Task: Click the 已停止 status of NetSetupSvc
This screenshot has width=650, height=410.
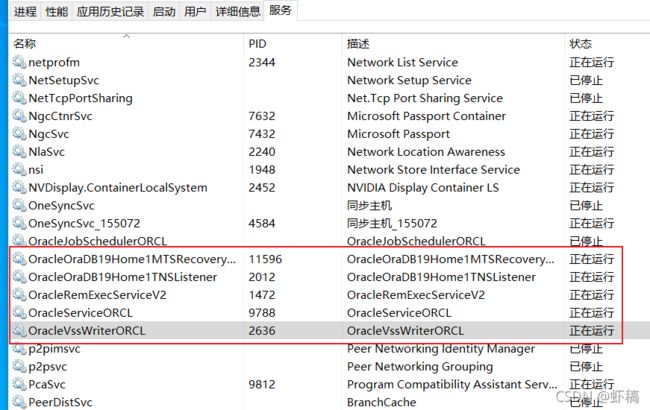Action: pos(586,80)
